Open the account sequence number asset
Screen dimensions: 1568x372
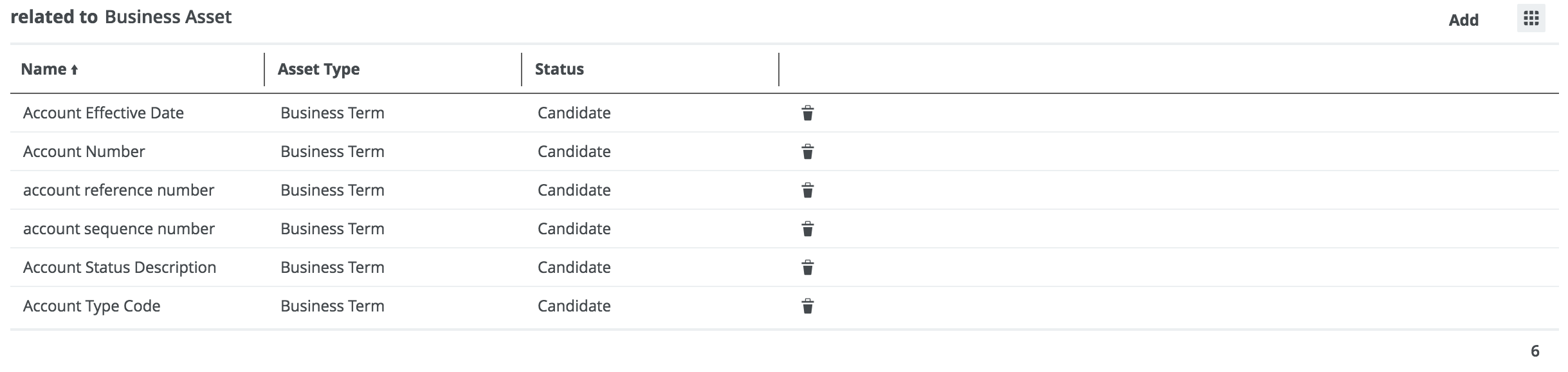pyautogui.click(x=119, y=228)
